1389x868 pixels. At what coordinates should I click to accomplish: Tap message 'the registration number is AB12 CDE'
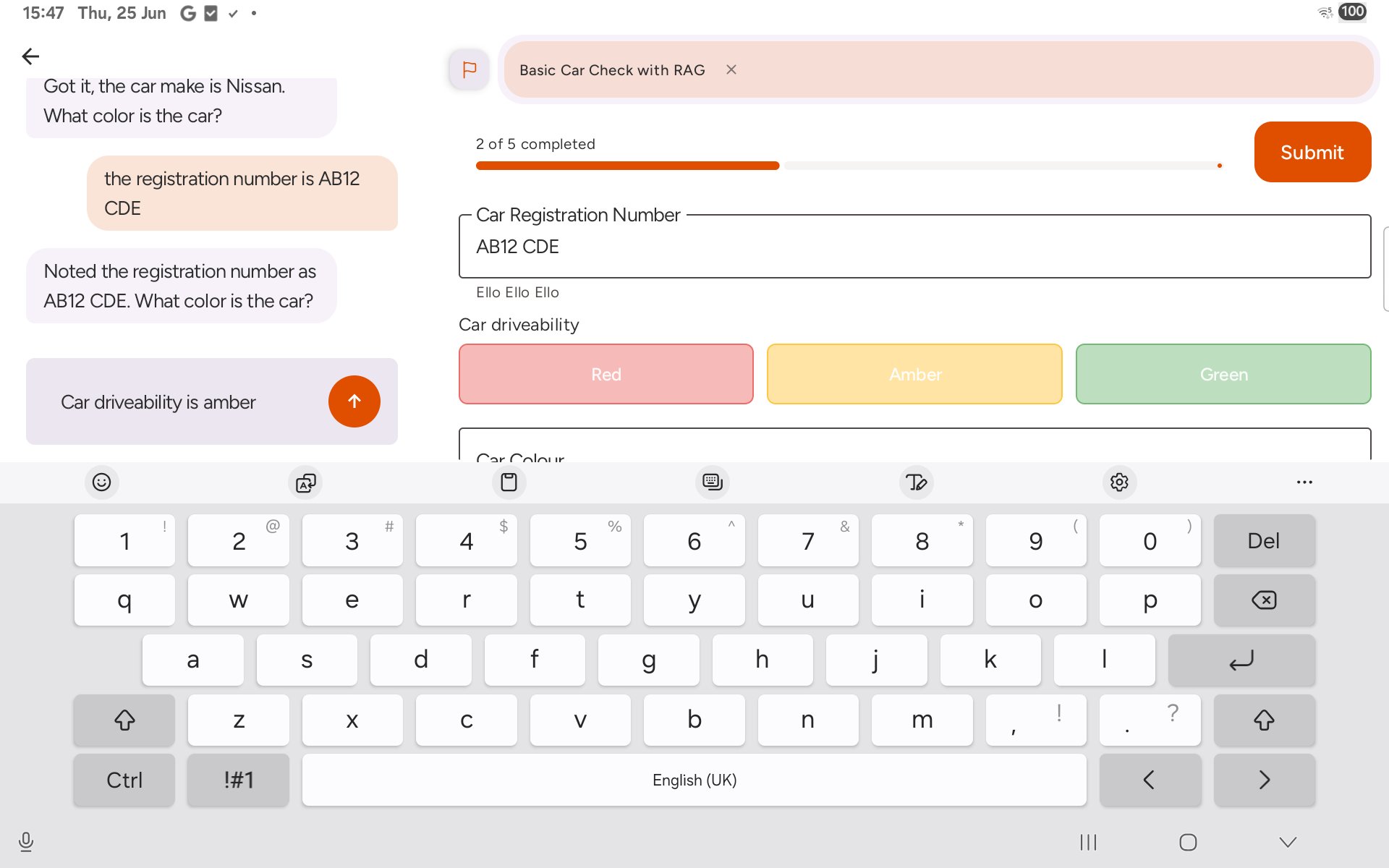coord(242,193)
